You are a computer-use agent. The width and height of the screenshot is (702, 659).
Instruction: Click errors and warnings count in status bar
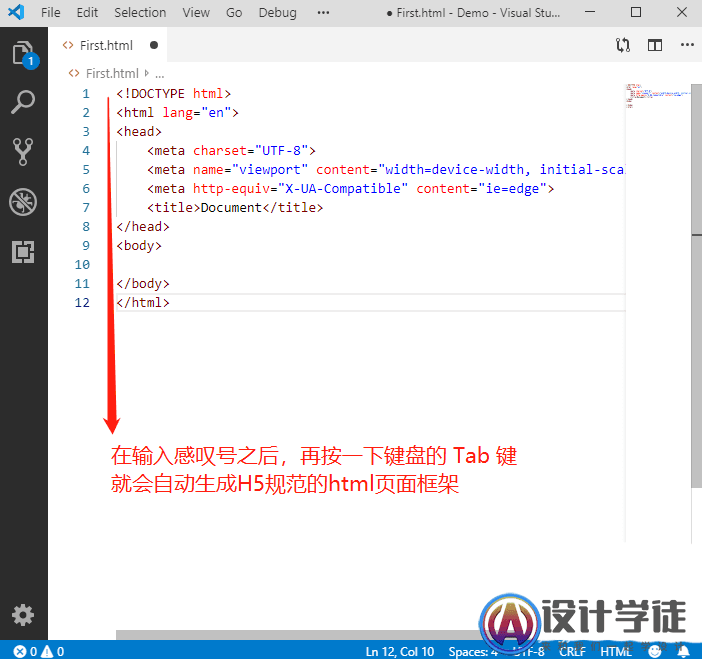[x=38, y=651]
